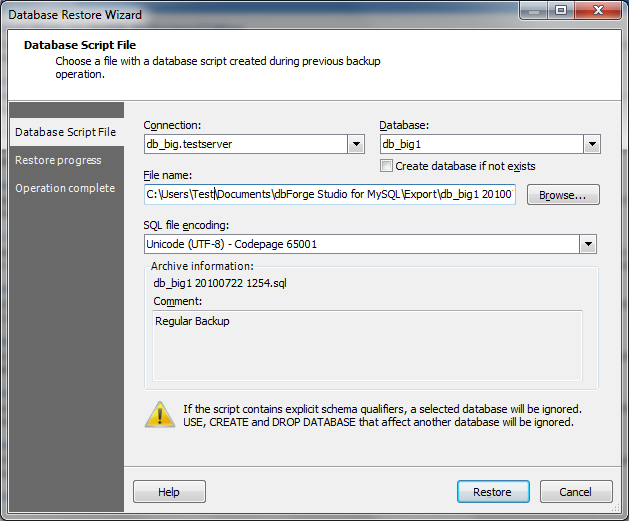This screenshot has height=521, width=629.
Task: Go to the Restore progress step
Action: click(58, 160)
